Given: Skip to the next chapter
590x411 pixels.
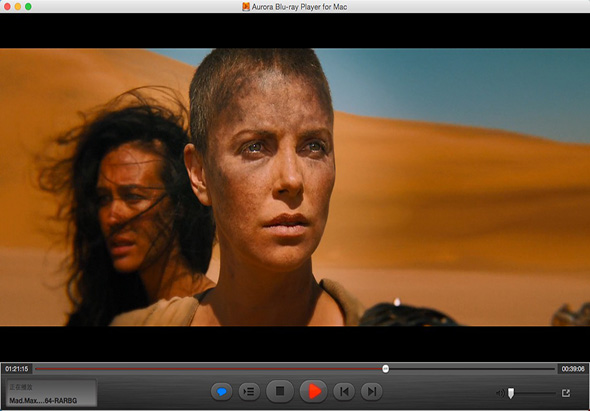Looking at the screenshot, I should (x=371, y=392).
